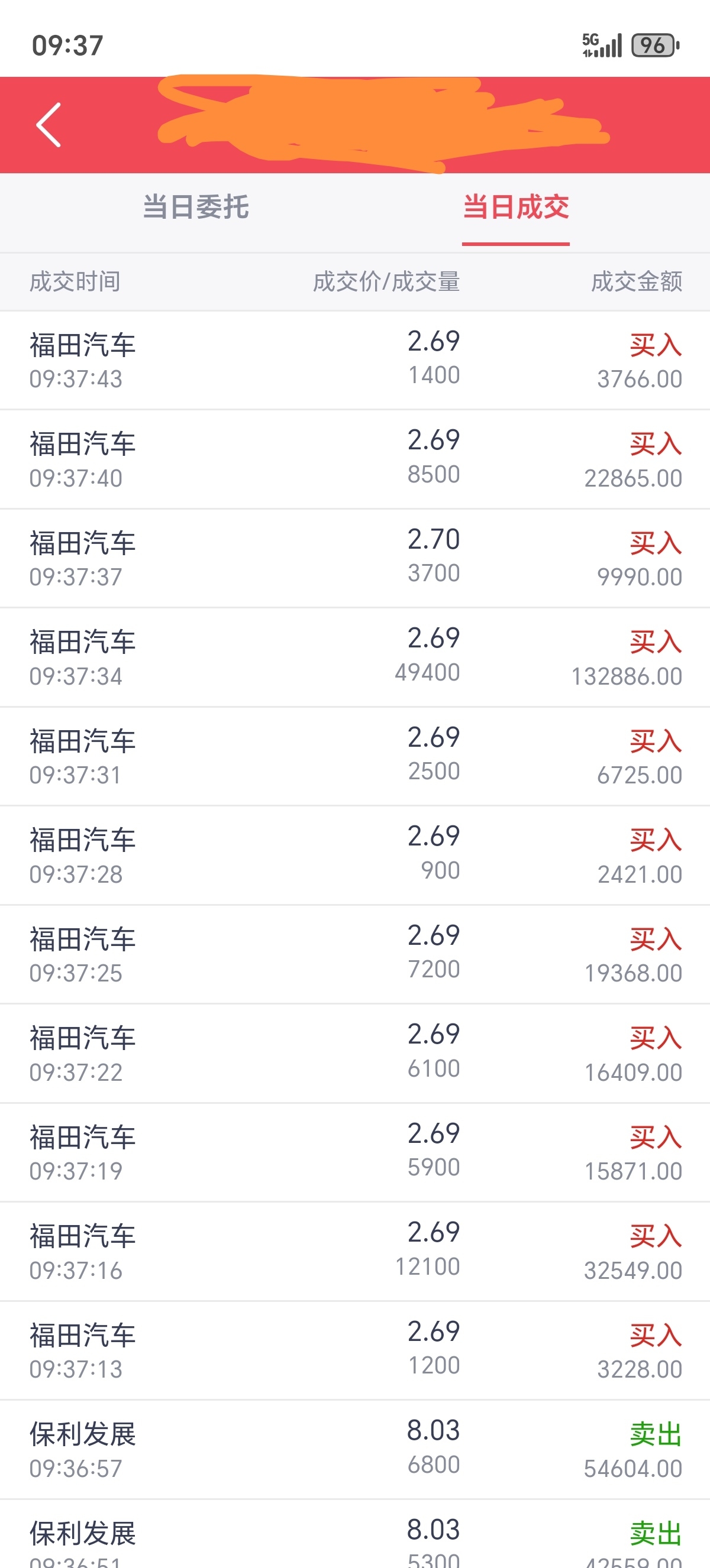The image size is (710, 1568).
Task: Tap the back arrow icon
Action: 49,125
